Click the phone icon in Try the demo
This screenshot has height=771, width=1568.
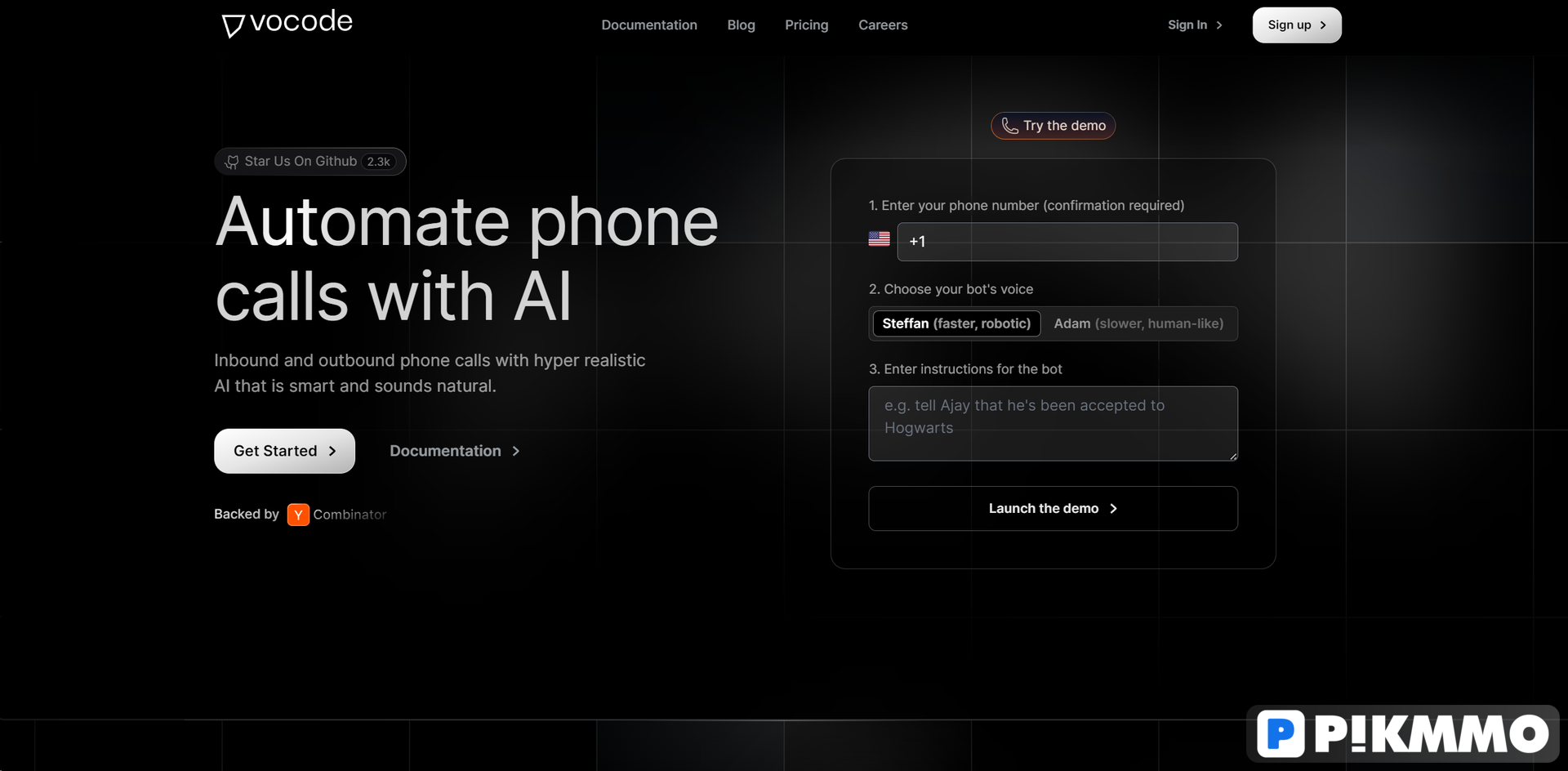[1009, 126]
